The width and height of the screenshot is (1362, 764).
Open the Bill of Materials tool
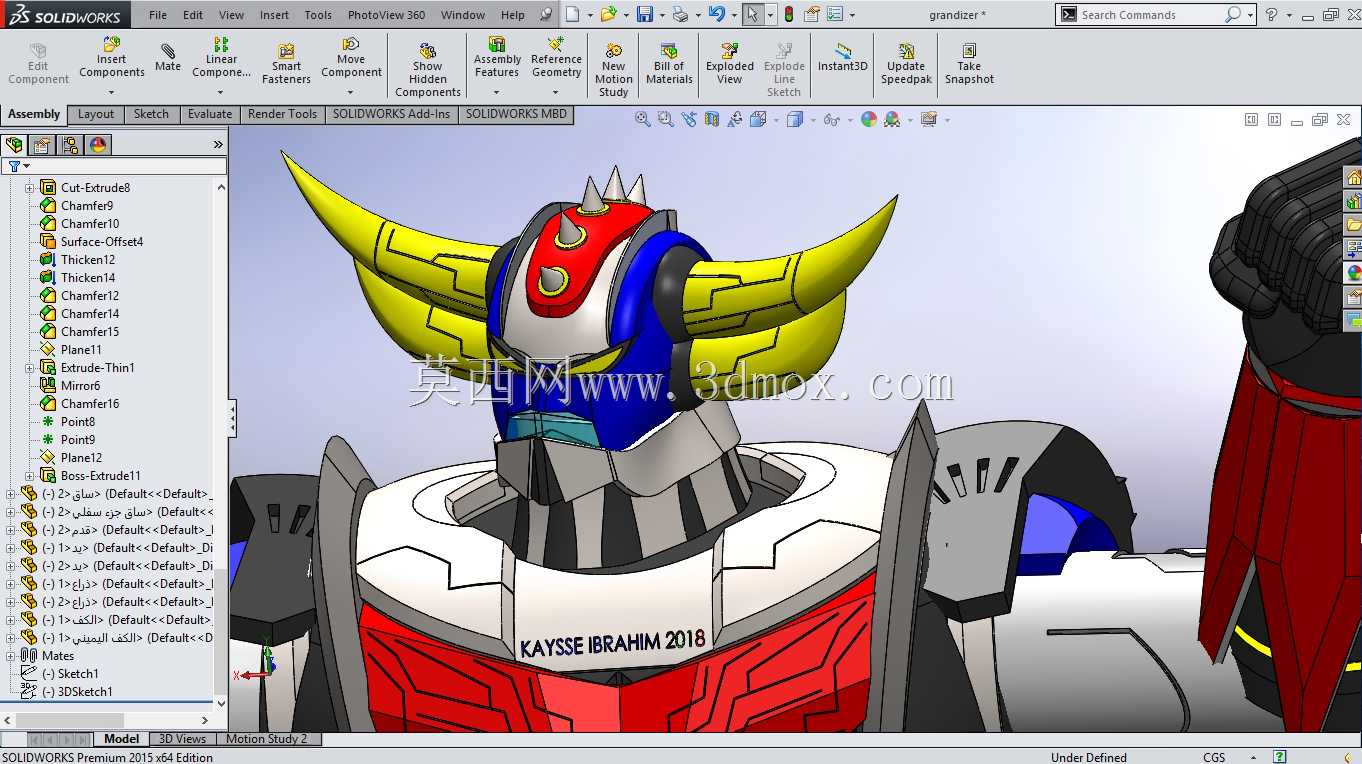pyautogui.click(x=669, y=63)
